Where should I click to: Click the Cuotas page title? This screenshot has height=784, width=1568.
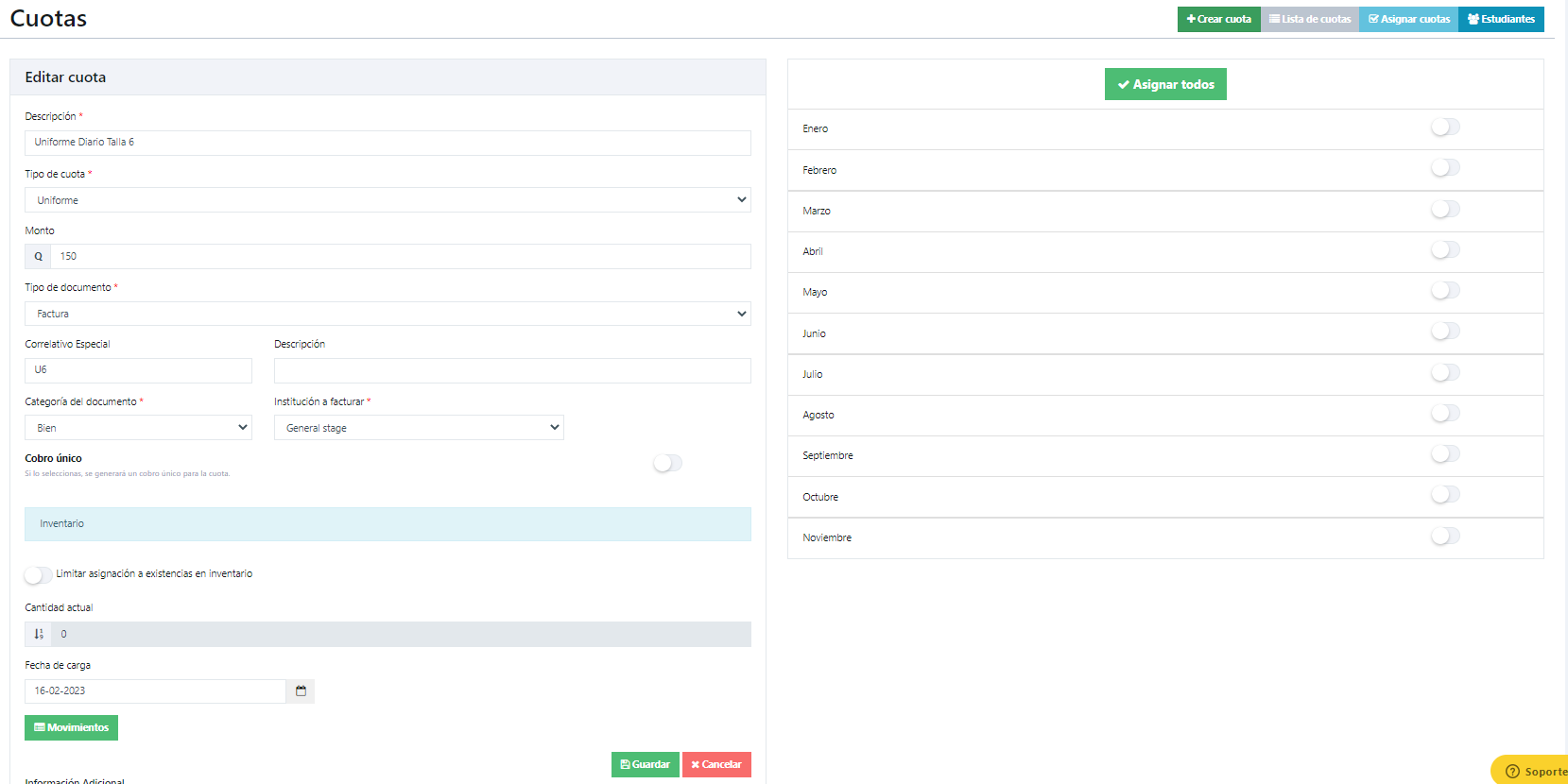48,18
